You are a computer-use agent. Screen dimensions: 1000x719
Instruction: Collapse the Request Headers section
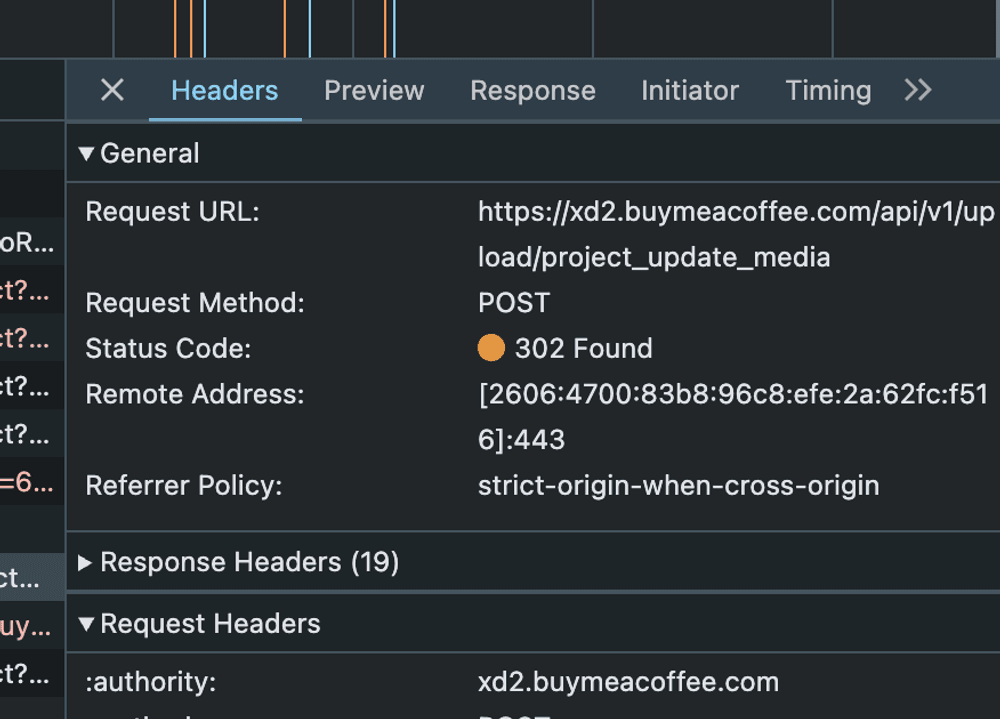pos(86,624)
